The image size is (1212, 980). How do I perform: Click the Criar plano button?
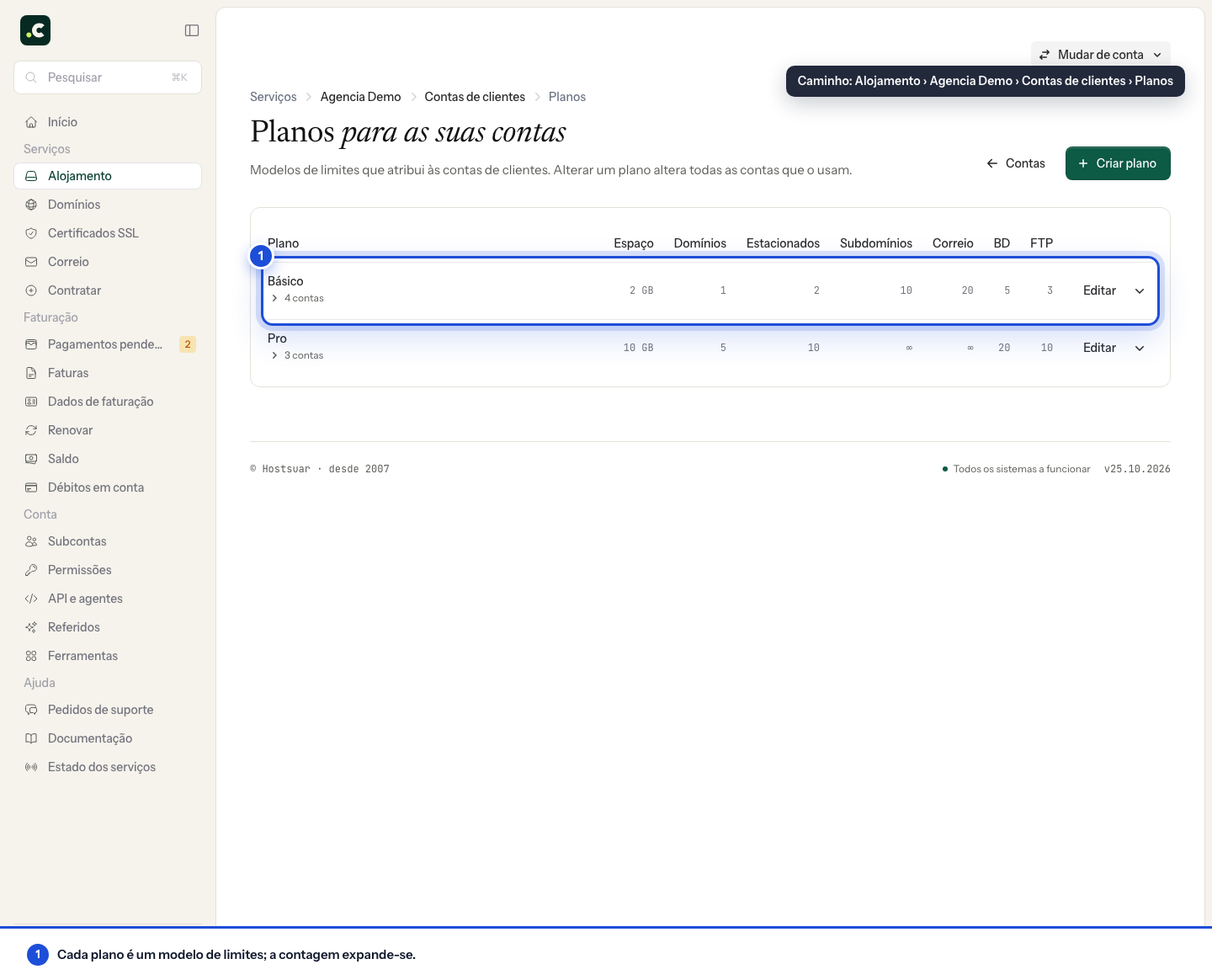(x=1118, y=163)
